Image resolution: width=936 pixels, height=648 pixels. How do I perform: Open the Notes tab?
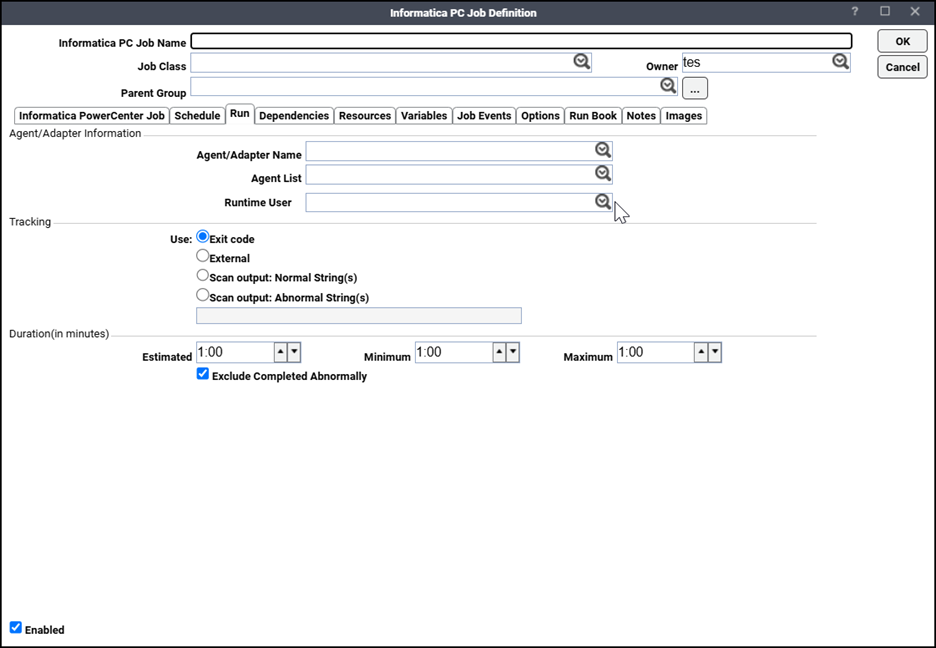(641, 116)
